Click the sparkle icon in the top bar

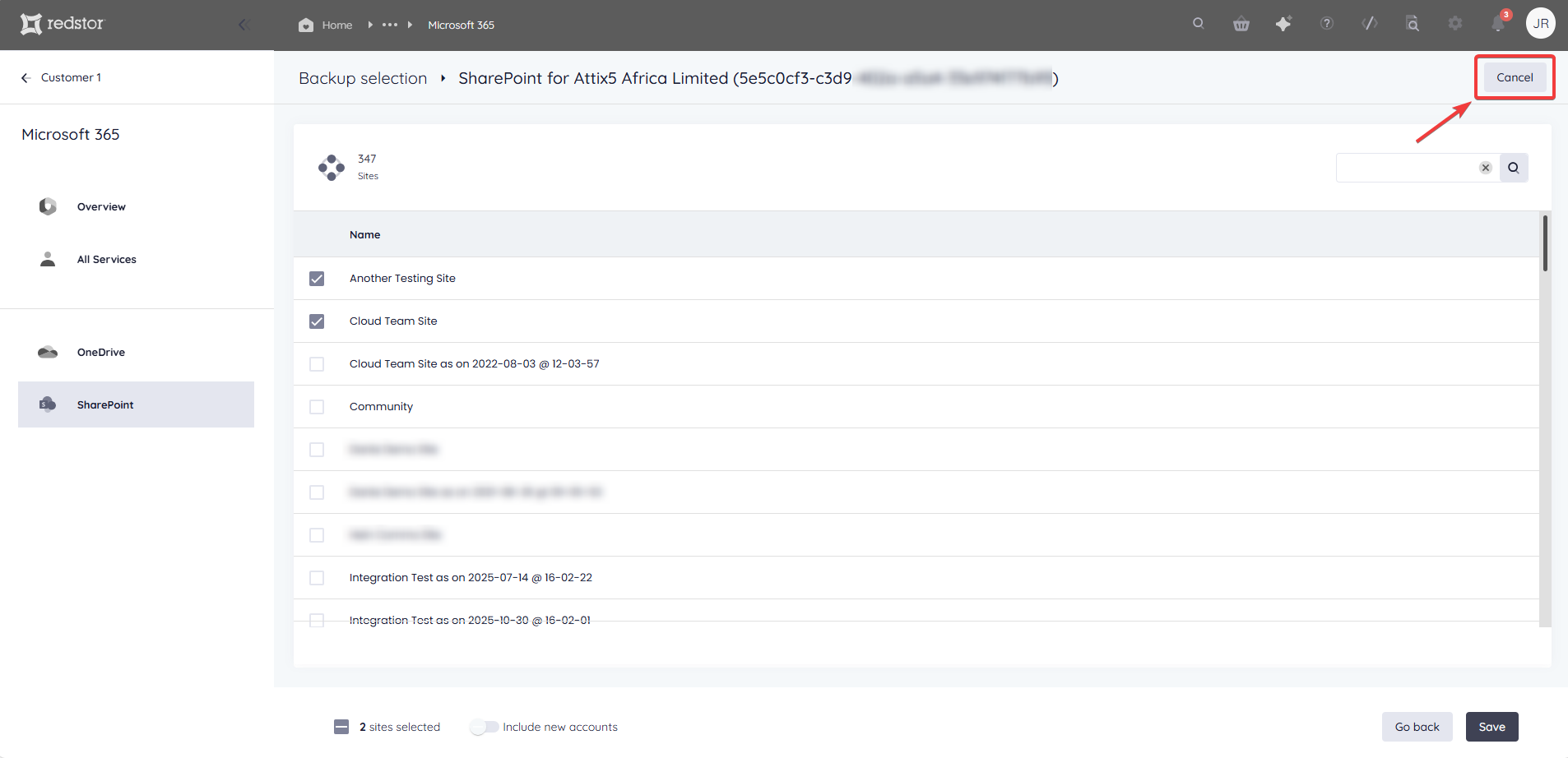(x=1283, y=24)
